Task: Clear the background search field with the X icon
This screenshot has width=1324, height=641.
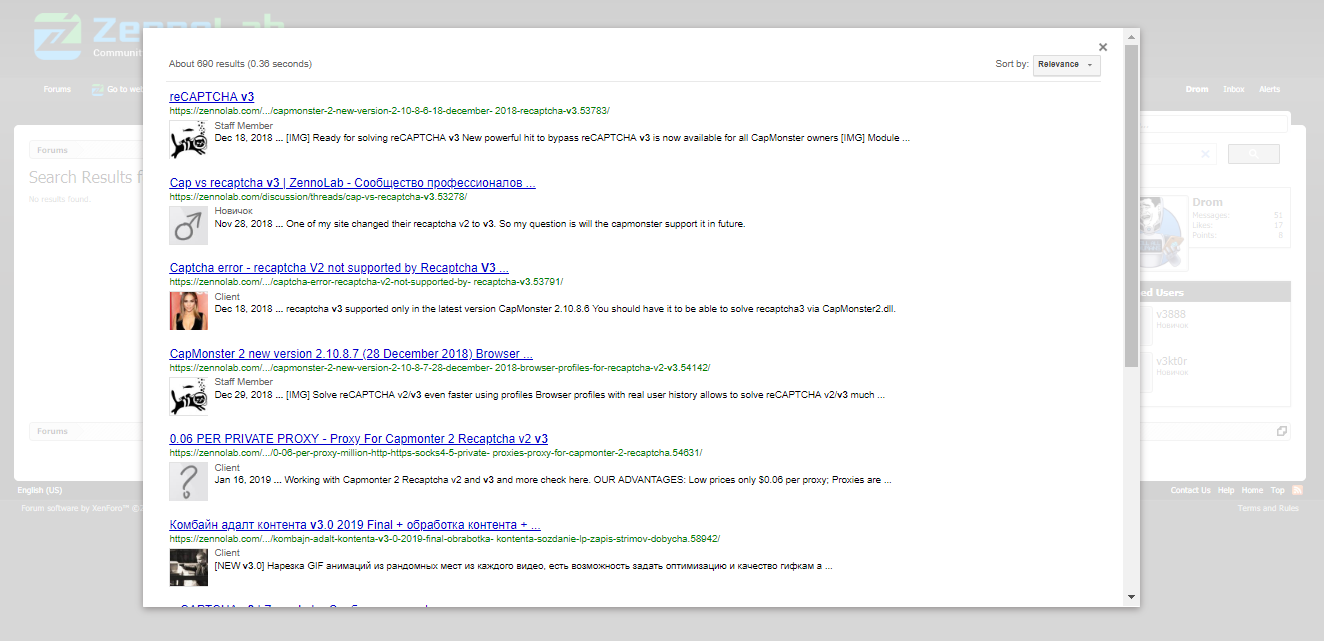Action: (1205, 154)
